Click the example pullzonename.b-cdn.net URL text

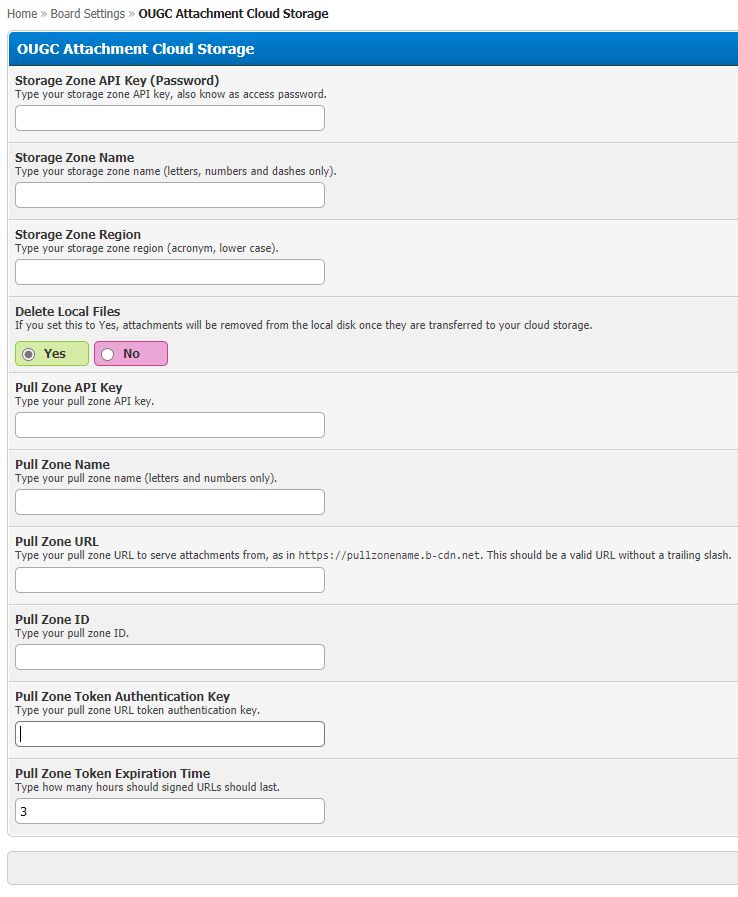point(402,555)
